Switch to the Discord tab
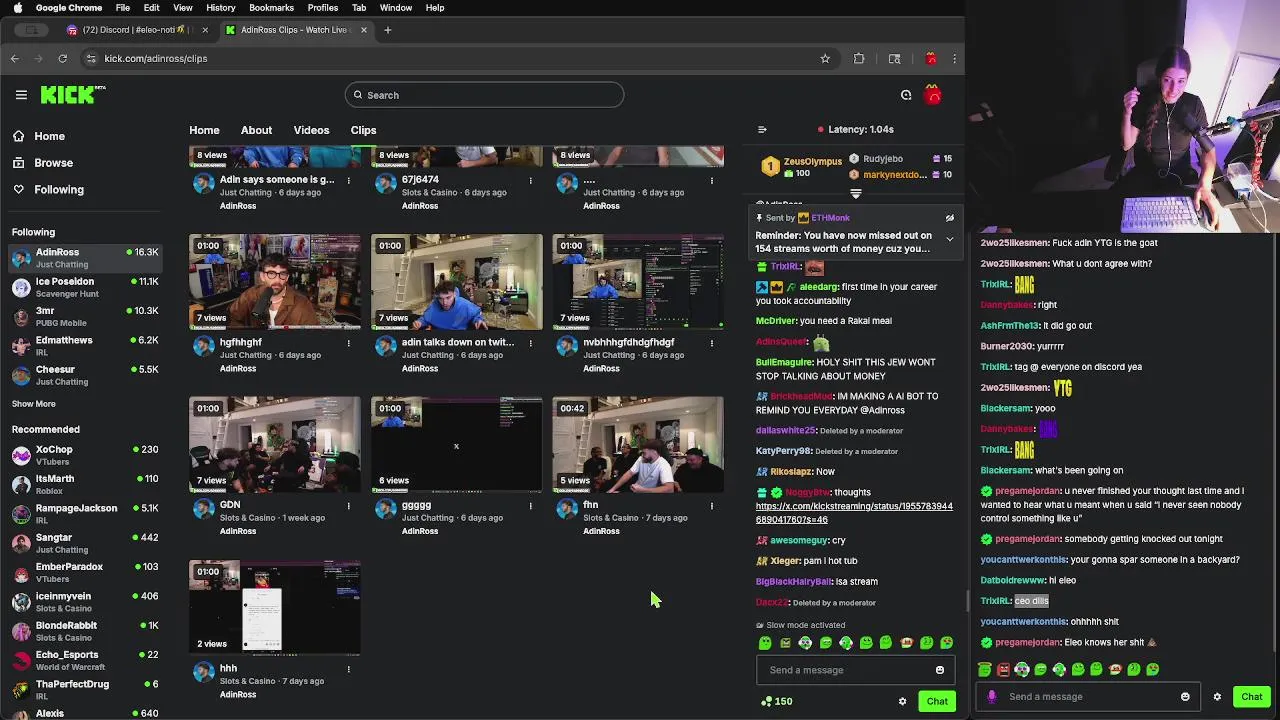Viewport: 1280px width, 720px height. 137,30
